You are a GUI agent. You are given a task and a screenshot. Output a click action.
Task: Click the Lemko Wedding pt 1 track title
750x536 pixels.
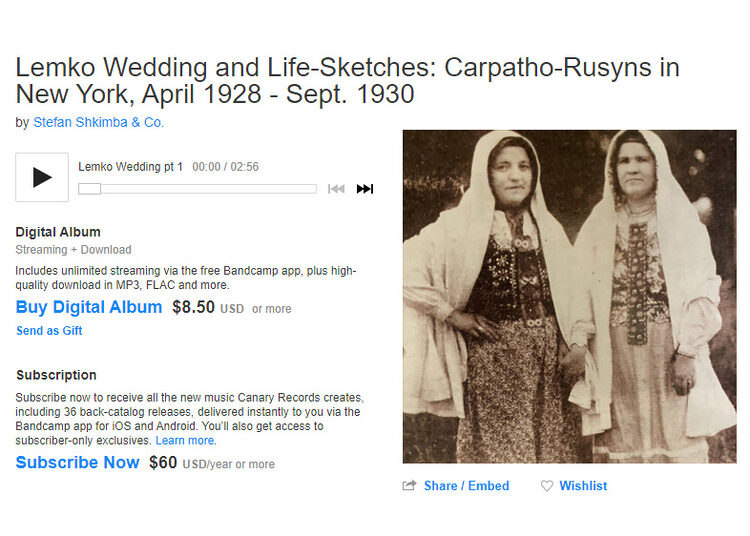point(131,167)
